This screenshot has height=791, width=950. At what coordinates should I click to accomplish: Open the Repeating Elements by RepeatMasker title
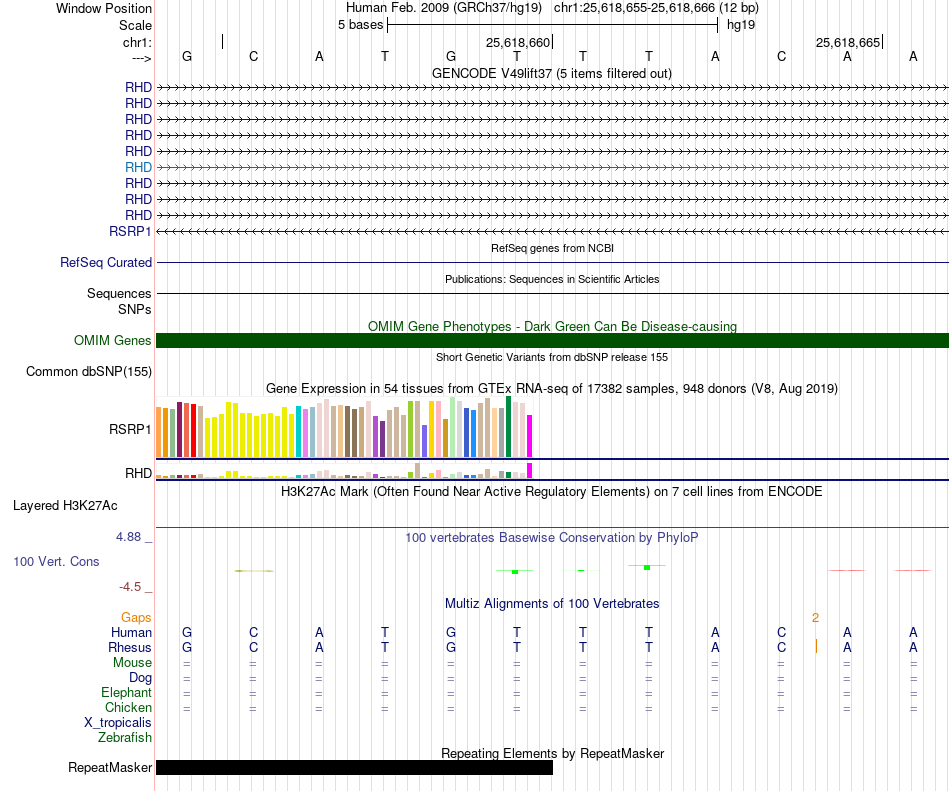(552, 753)
